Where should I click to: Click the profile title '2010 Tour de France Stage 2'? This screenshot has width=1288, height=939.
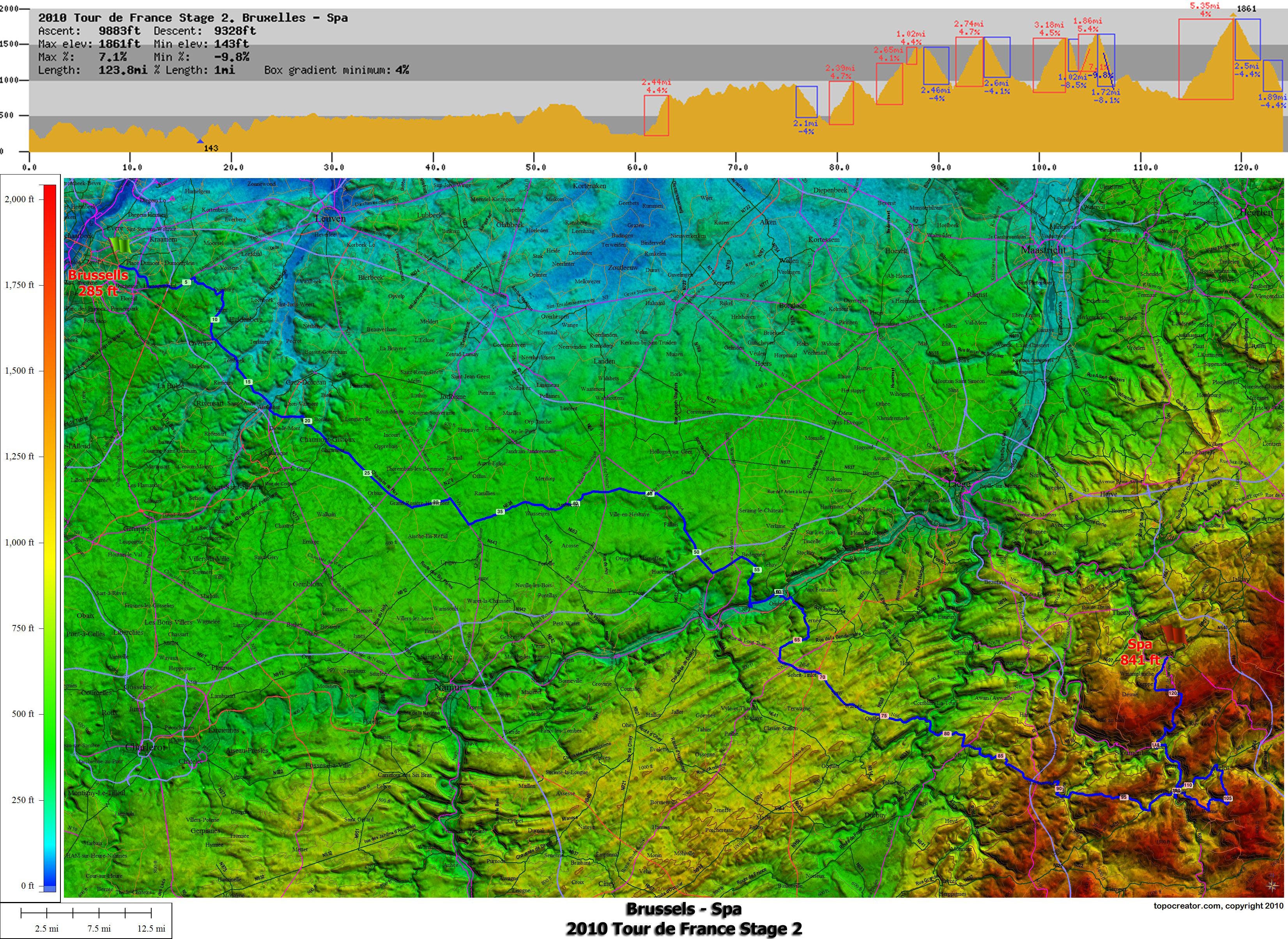193,18
